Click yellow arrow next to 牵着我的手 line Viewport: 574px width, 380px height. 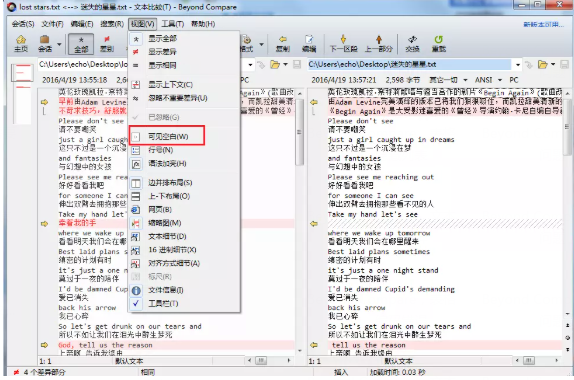(x=44, y=223)
